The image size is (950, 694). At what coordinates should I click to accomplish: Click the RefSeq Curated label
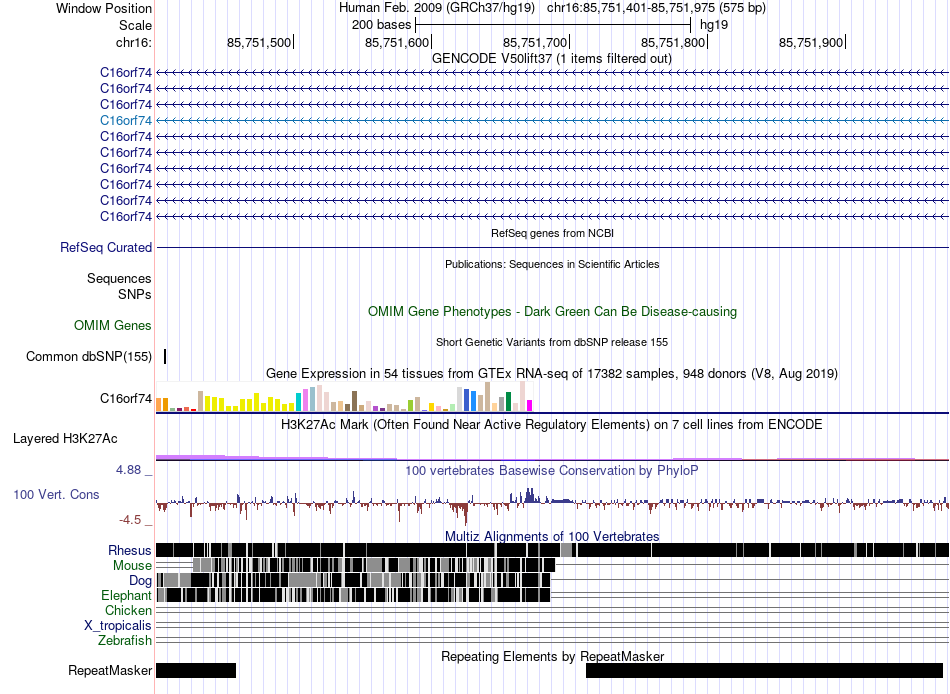pyautogui.click(x=106, y=247)
